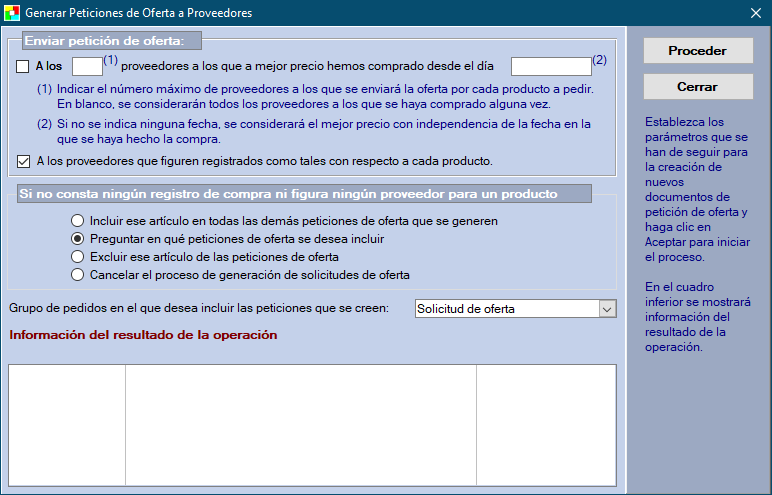Click the Cerrar button
The image size is (772, 495).
tap(697, 87)
